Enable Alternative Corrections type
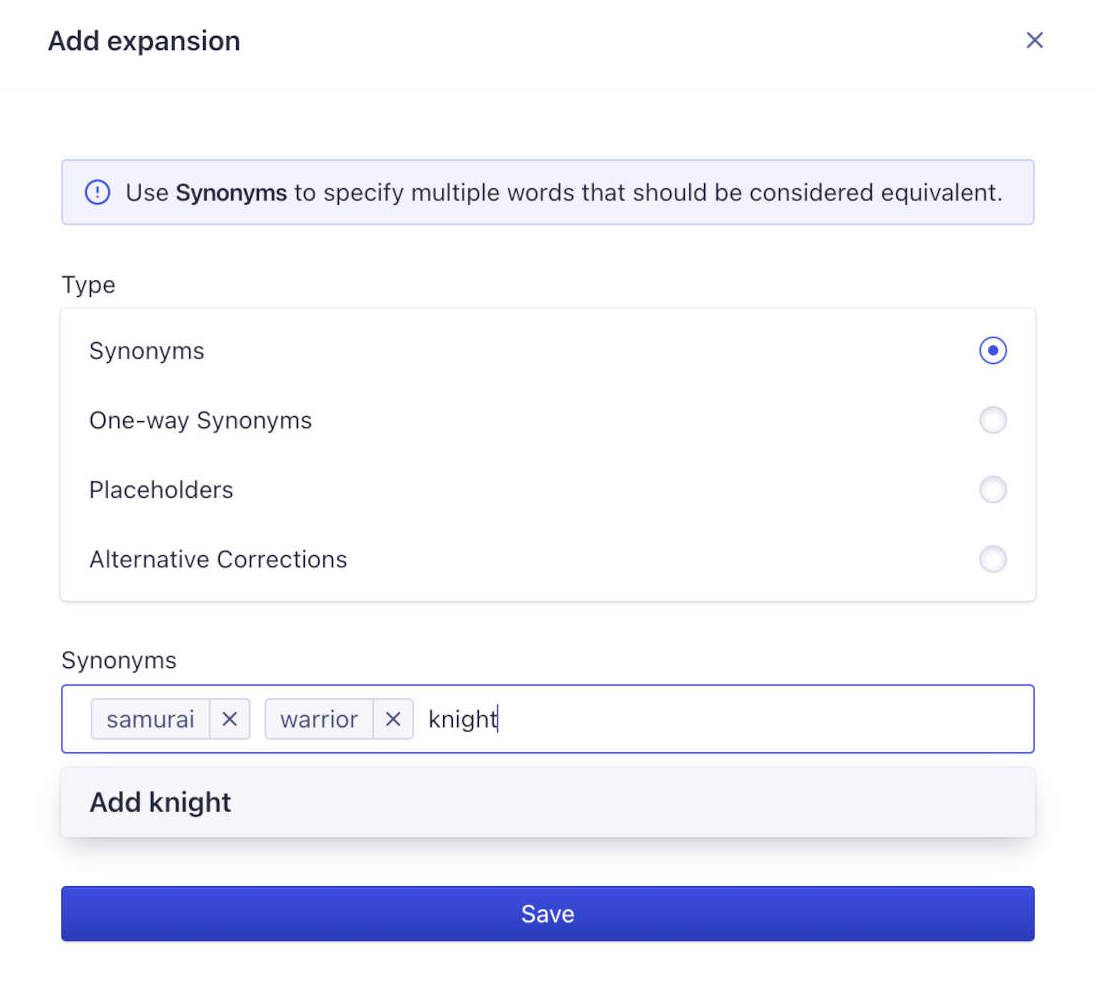The width and height of the screenshot is (1097, 1003). (x=992, y=559)
